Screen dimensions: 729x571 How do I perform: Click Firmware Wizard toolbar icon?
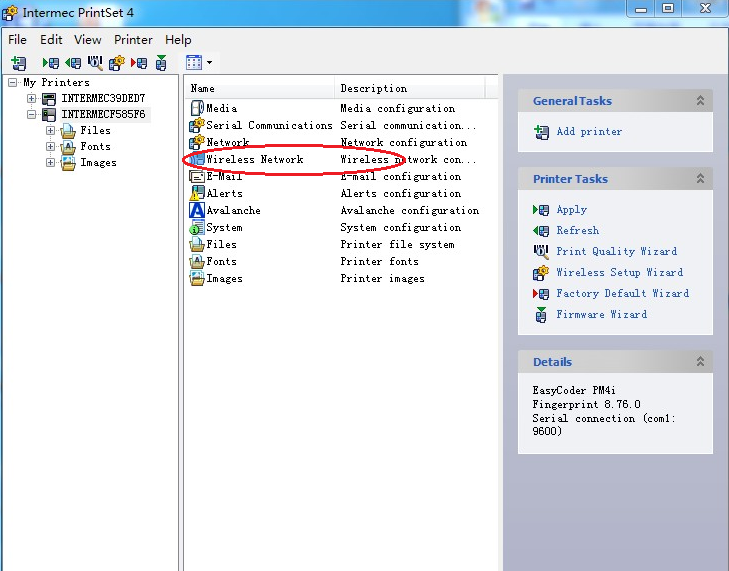coord(161,63)
